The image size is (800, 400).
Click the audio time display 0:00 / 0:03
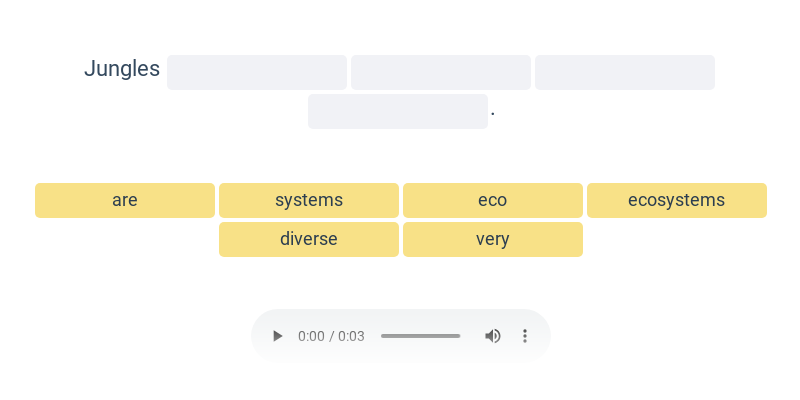pos(331,336)
